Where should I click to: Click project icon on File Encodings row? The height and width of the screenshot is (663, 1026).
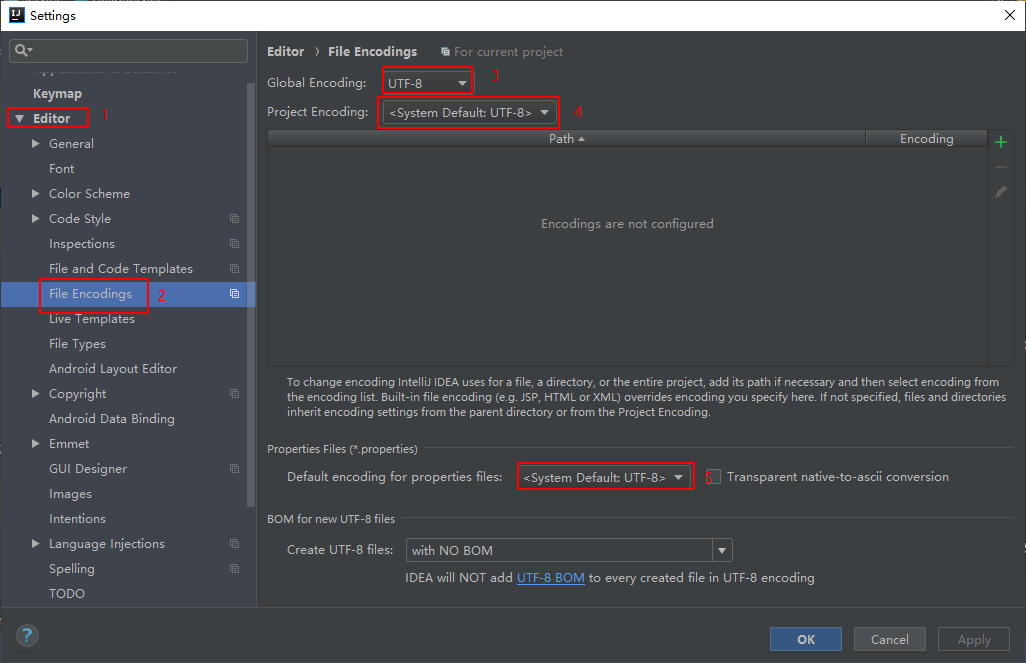click(234, 294)
